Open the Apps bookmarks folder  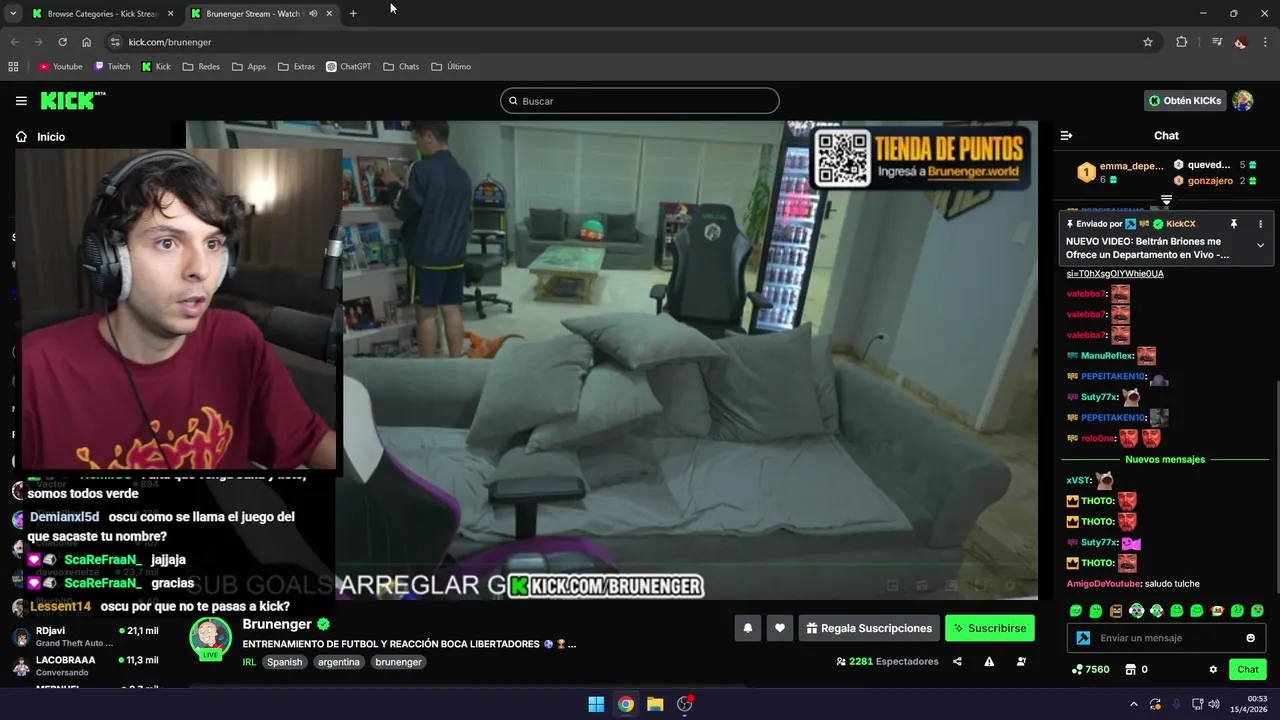click(x=249, y=67)
